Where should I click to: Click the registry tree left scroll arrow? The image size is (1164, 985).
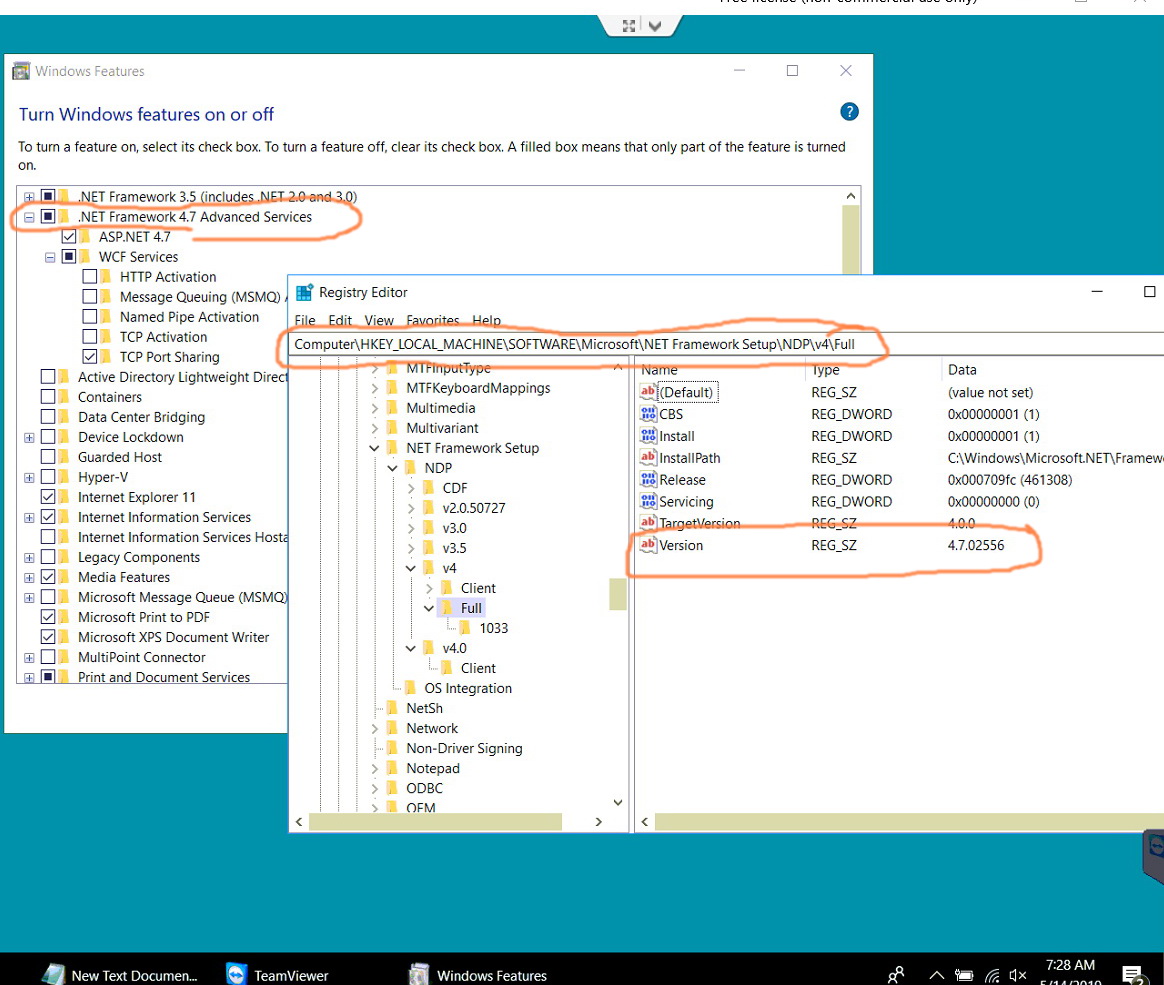298,822
